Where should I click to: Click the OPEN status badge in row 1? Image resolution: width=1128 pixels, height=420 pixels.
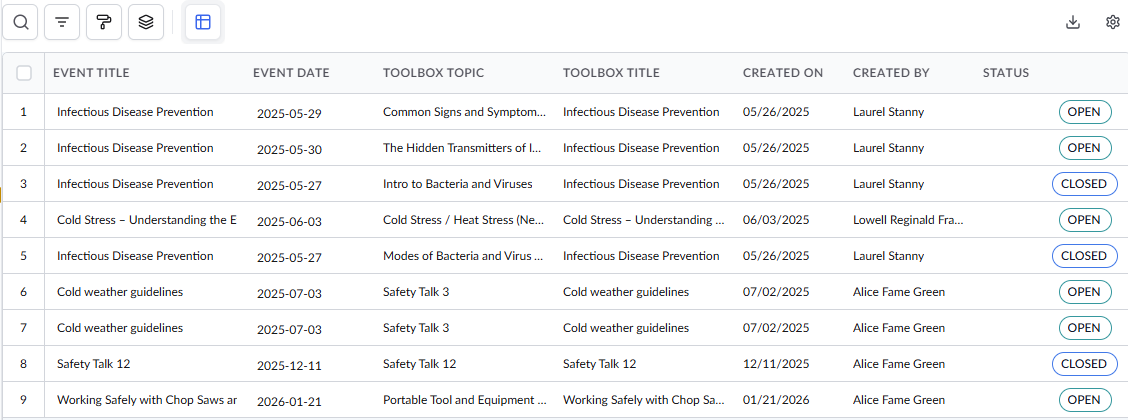(1085, 112)
